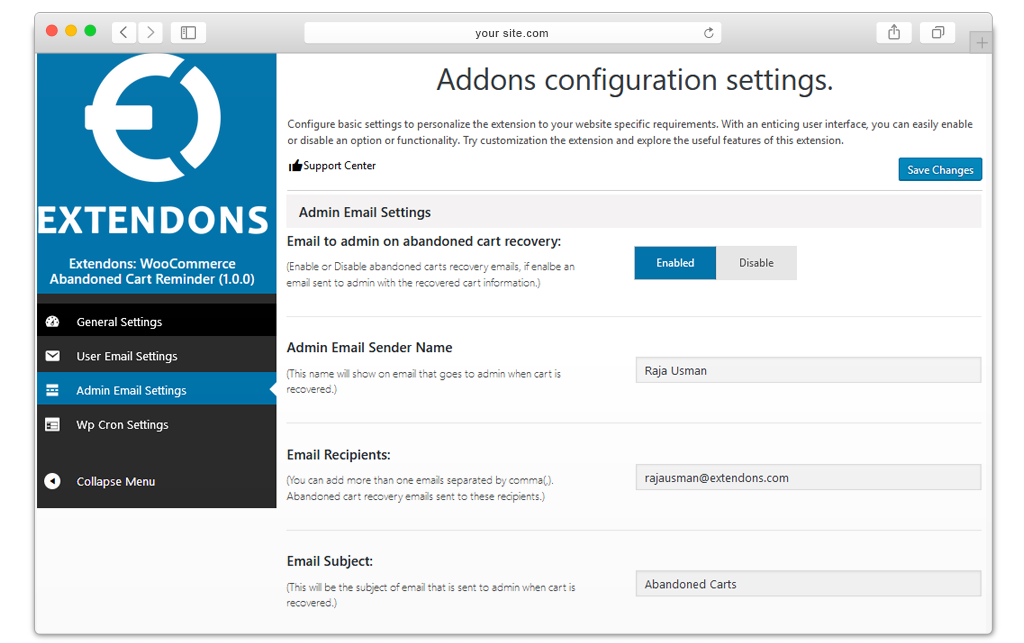Image resolution: width=1024 pixels, height=643 pixels.
Task: Reload the page with refresh icon
Action: pyautogui.click(x=709, y=33)
